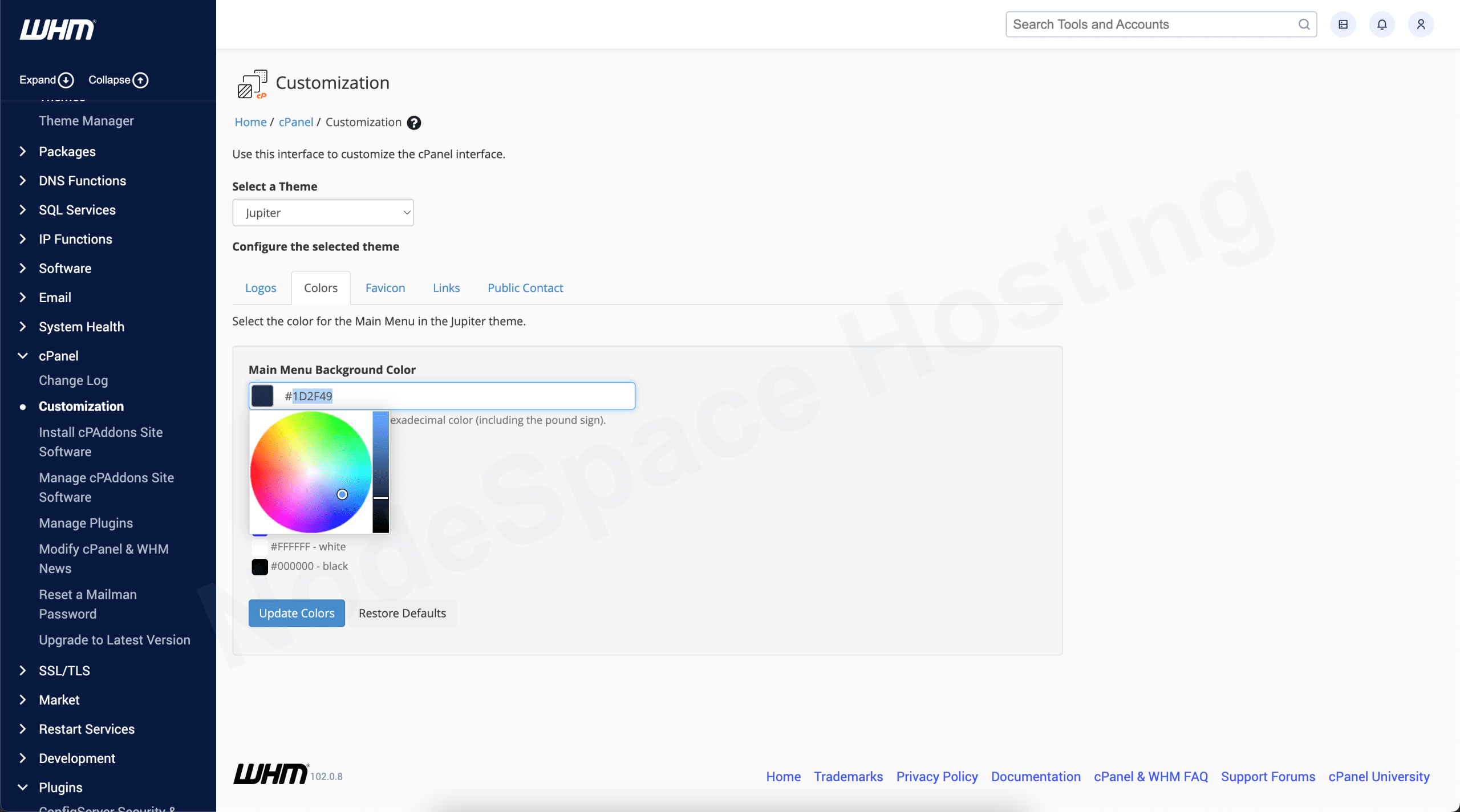Click the footer WHM logo
1460x812 pixels.
tap(271, 774)
